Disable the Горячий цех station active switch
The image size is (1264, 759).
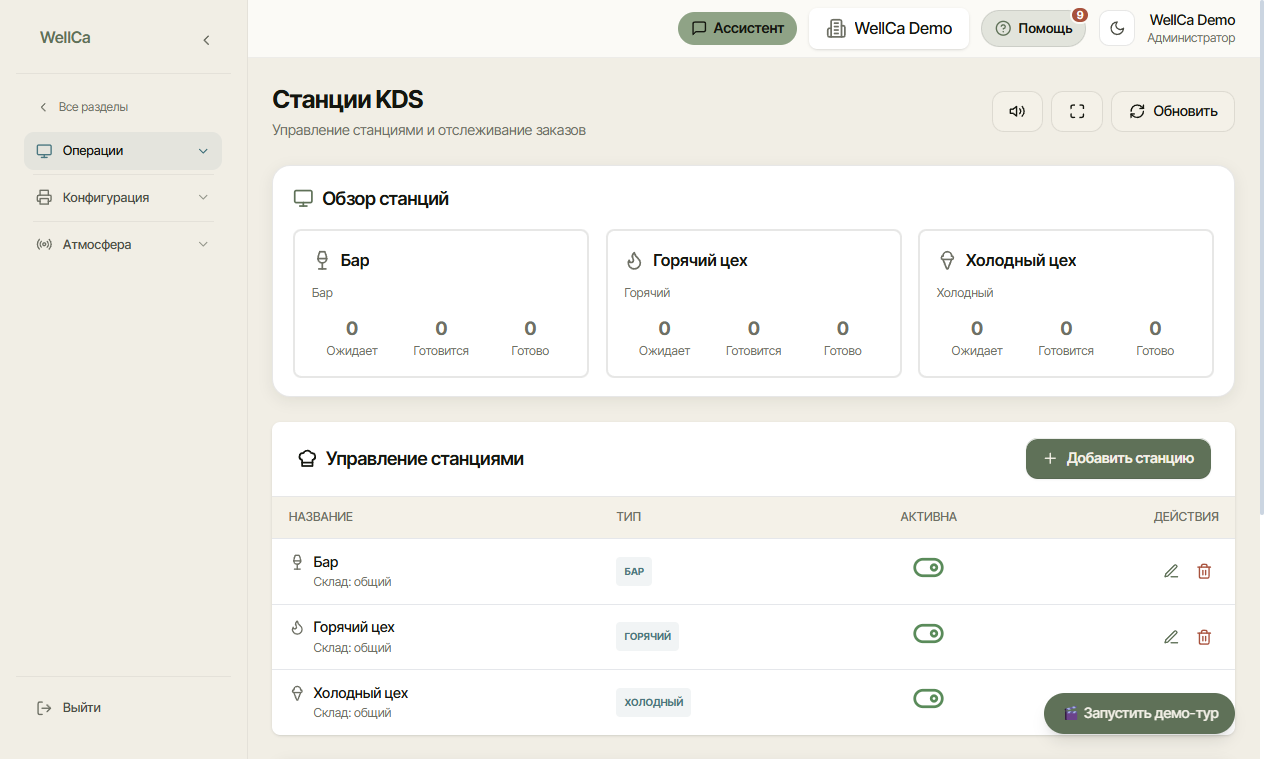[x=928, y=634]
